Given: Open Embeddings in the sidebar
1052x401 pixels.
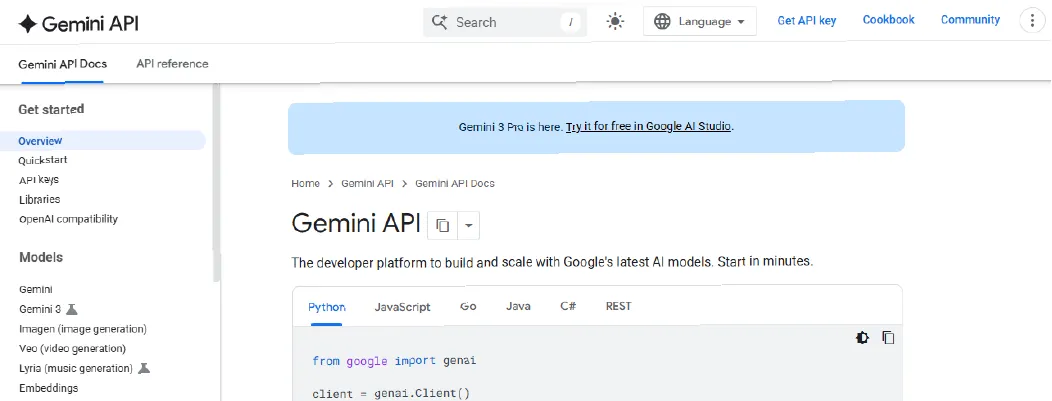Looking at the screenshot, I should coord(48,388).
